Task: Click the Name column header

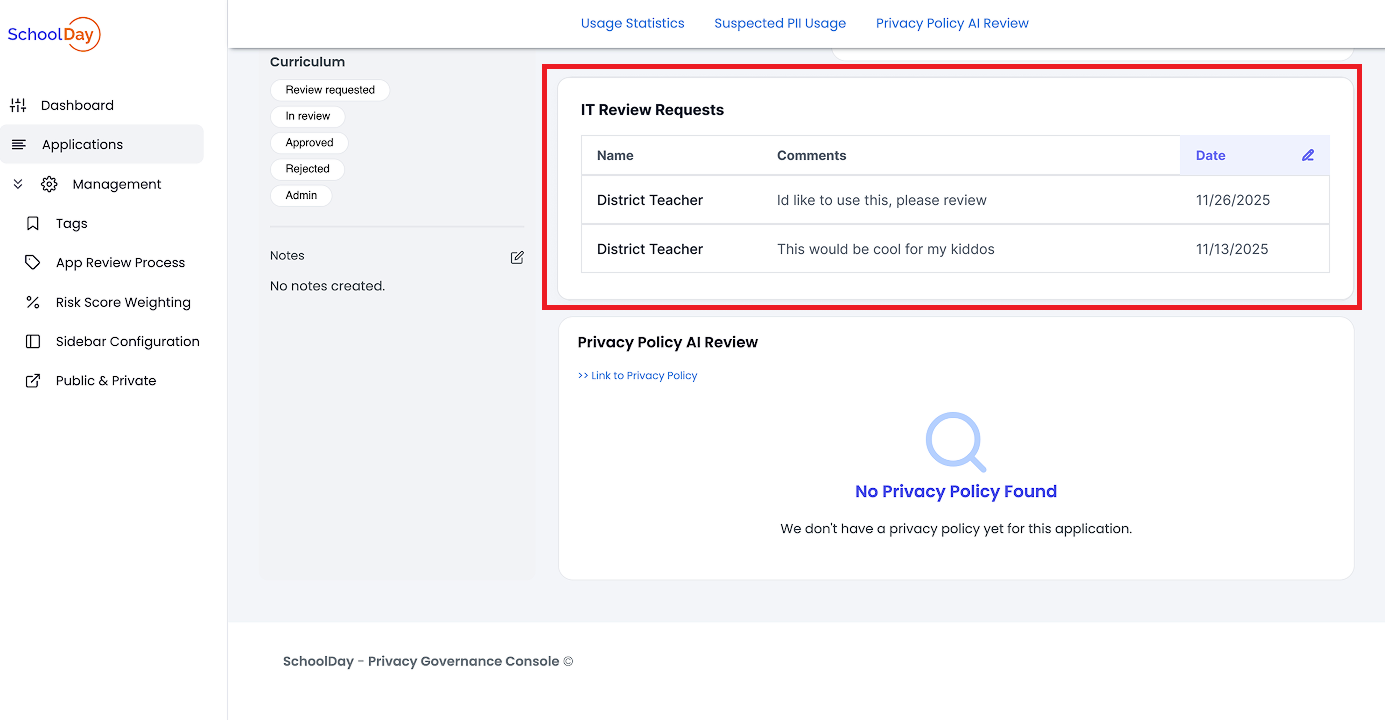Action: pyautogui.click(x=615, y=155)
